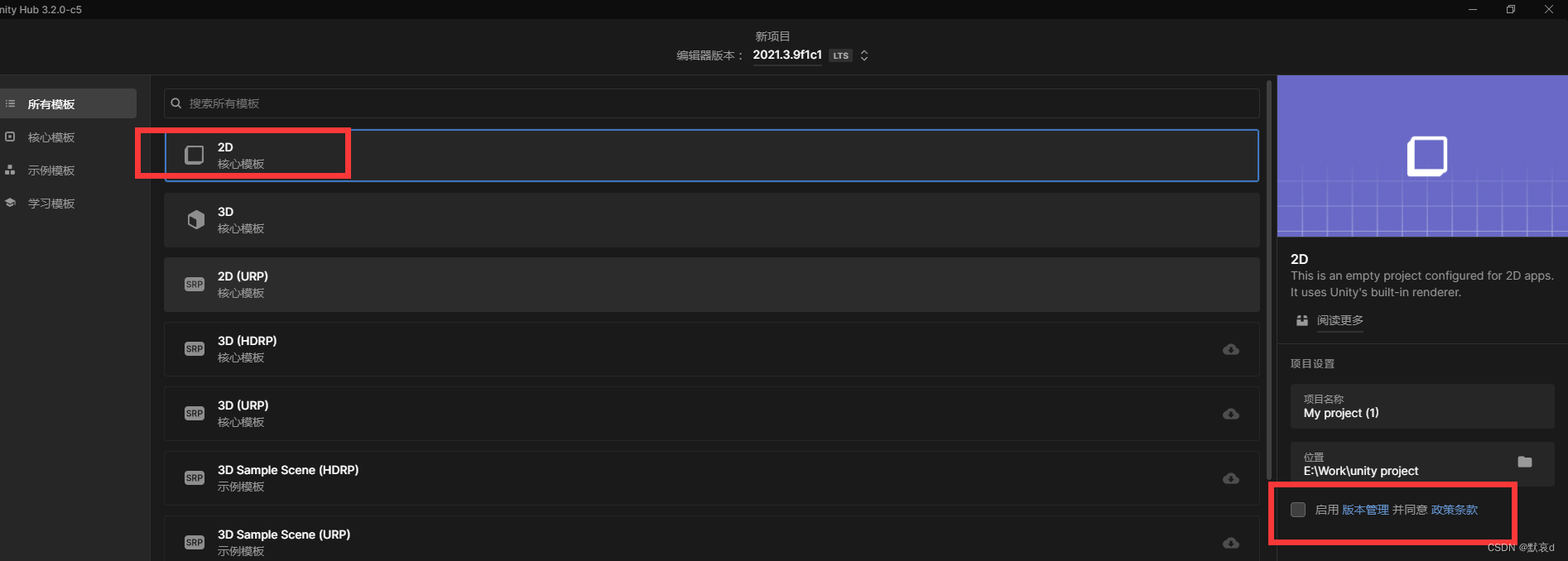Focus the 搜索所有模板 search field
The width and height of the screenshot is (1568, 561).
[711, 103]
